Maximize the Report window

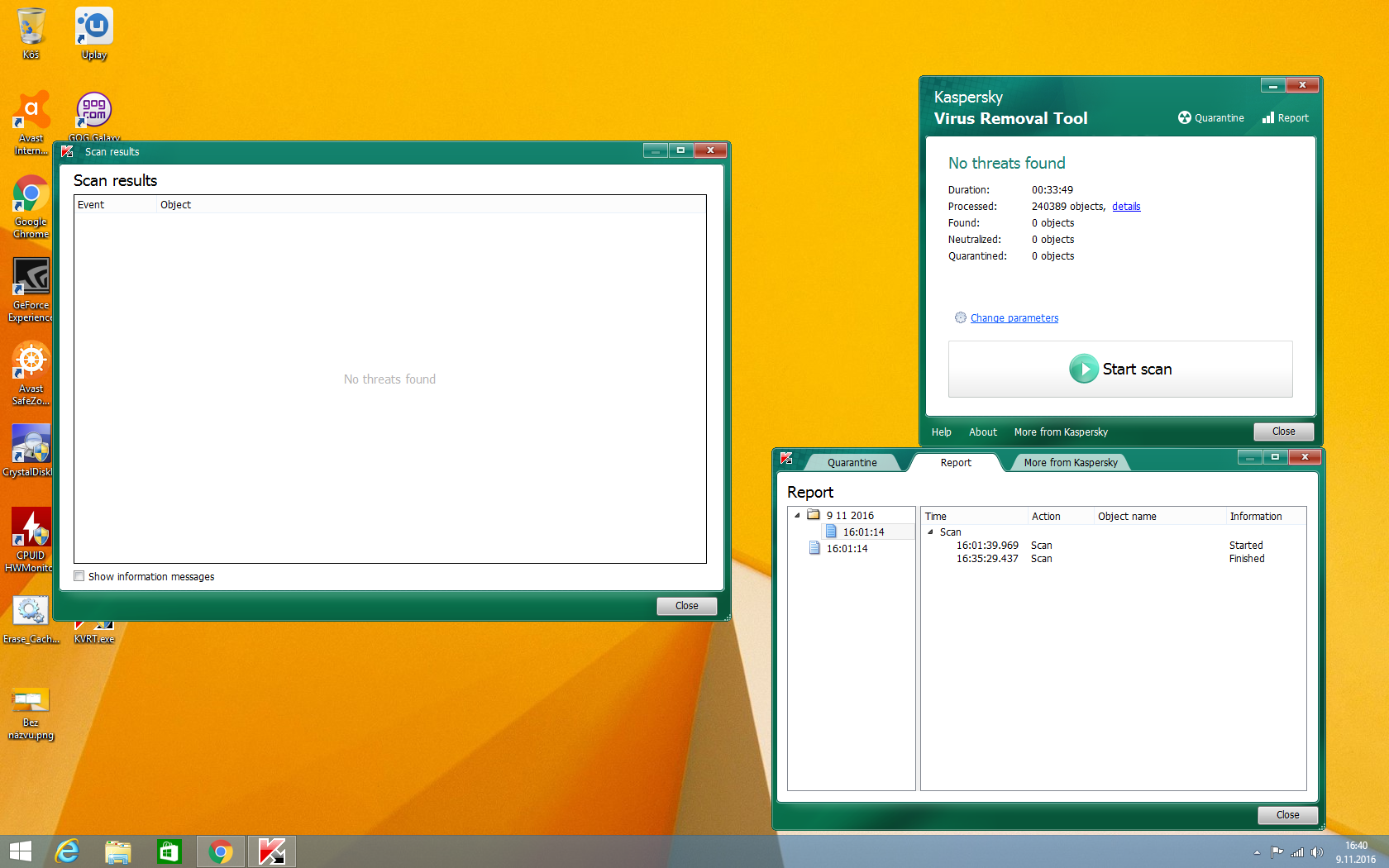tap(1275, 457)
